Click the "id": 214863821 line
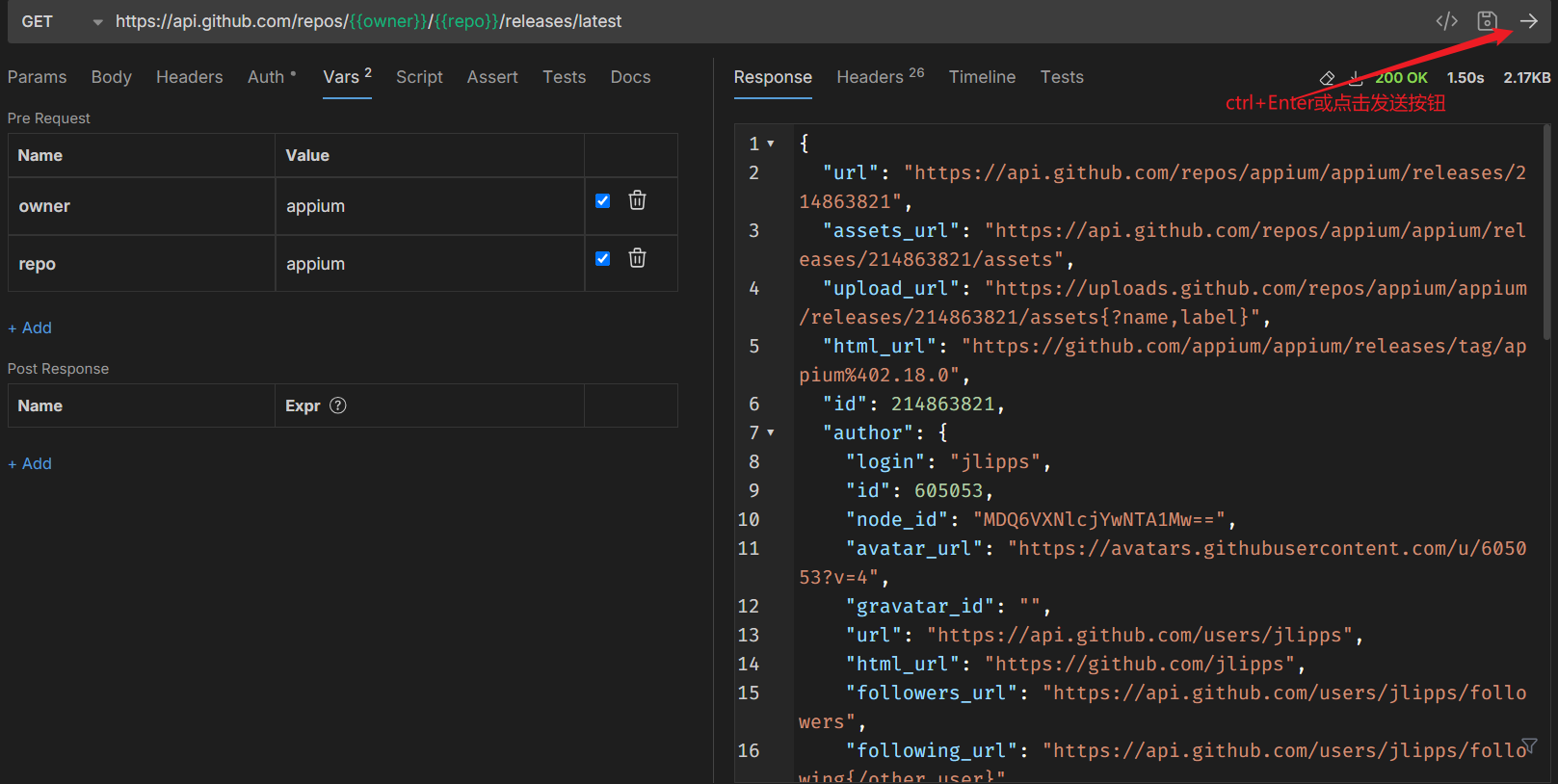Image resolution: width=1558 pixels, height=784 pixels. tap(913, 404)
